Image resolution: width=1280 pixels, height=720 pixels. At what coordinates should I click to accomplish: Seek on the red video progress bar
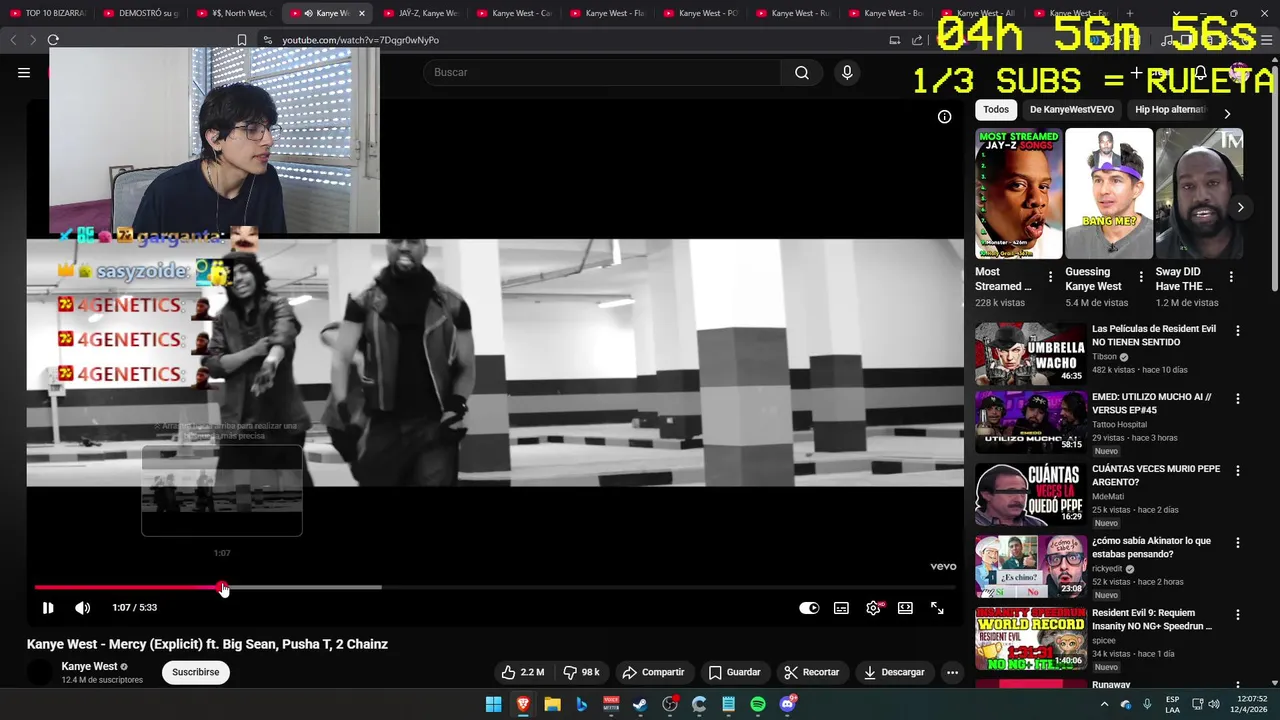coord(495,588)
